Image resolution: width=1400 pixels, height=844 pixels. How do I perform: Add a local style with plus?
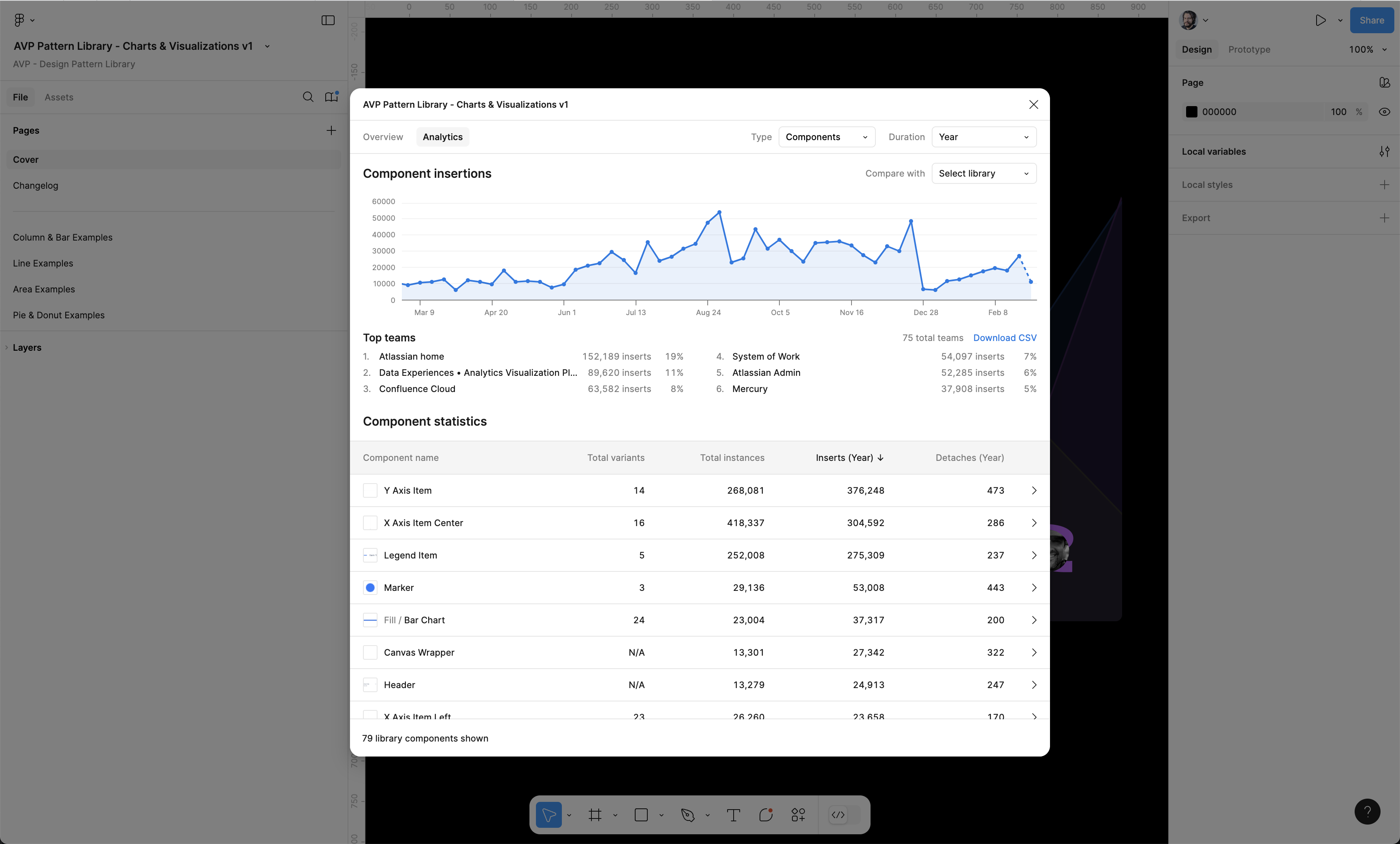pyautogui.click(x=1385, y=185)
